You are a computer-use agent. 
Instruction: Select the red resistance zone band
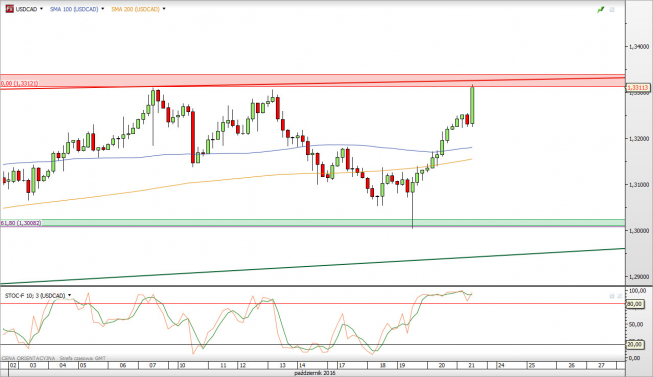(312, 80)
